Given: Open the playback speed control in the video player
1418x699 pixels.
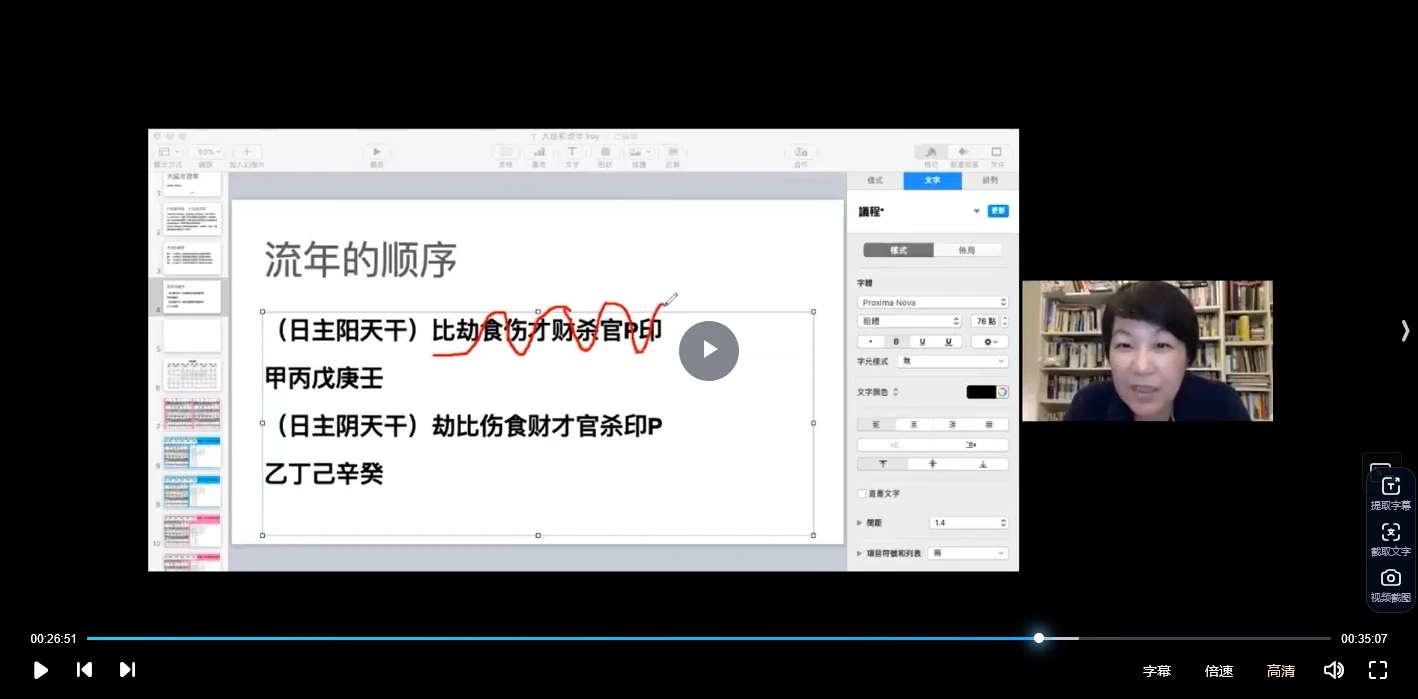Looking at the screenshot, I should tap(1219, 670).
